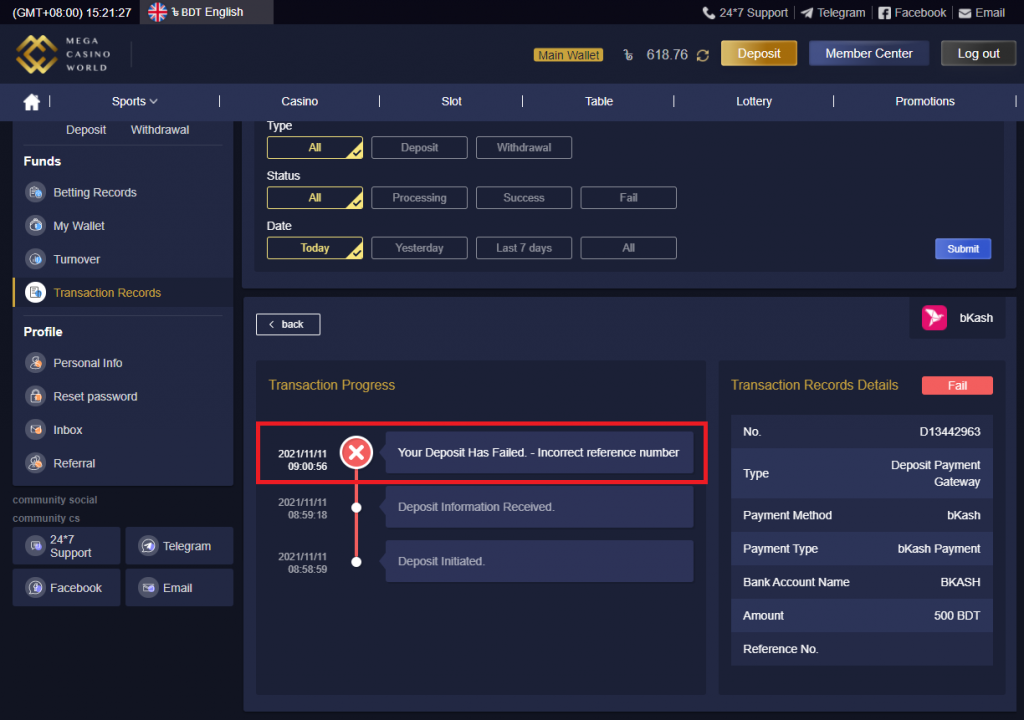Select the All status filter
The image size is (1024, 720).
[x=315, y=198]
